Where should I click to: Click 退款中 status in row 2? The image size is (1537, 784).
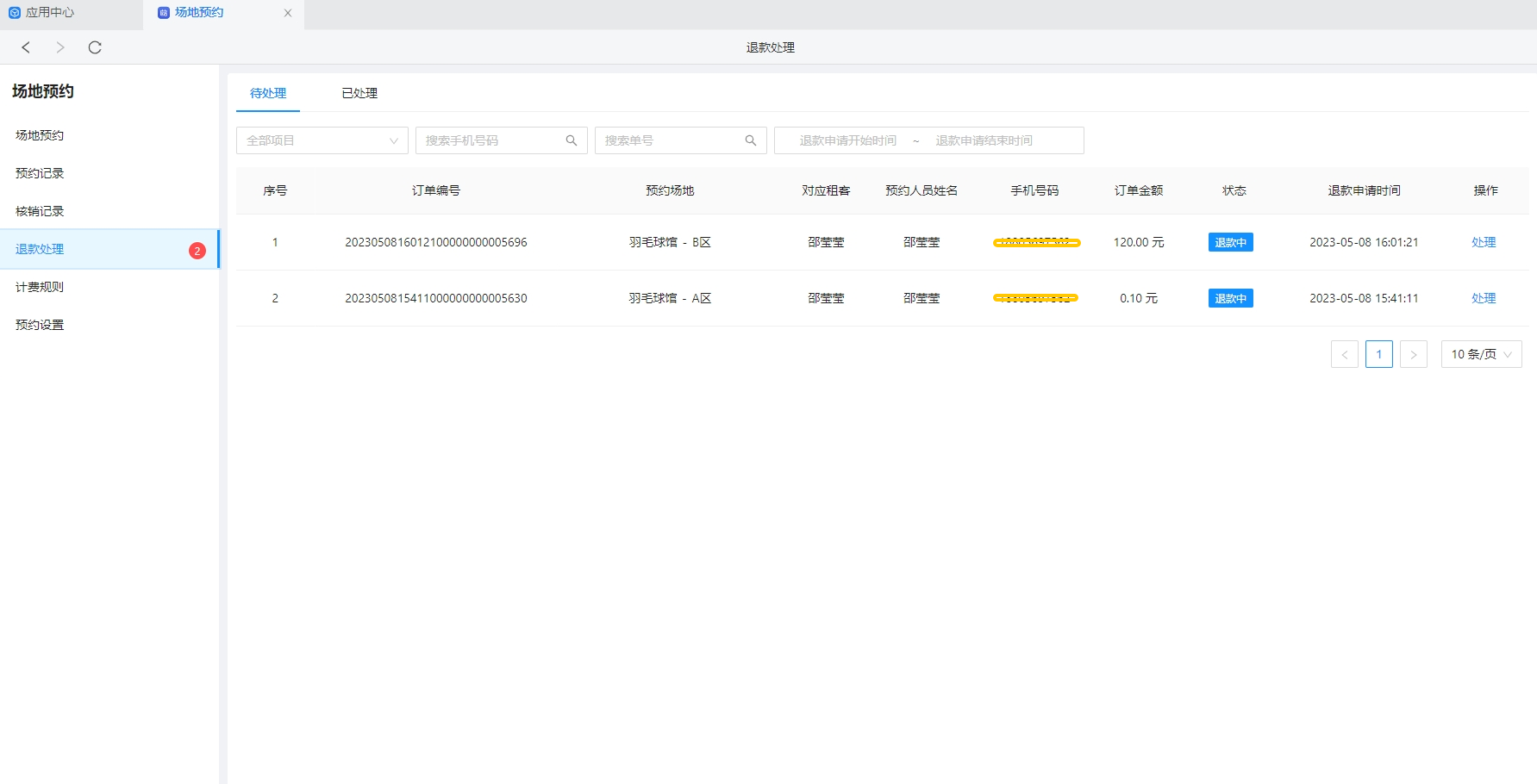(x=1231, y=298)
